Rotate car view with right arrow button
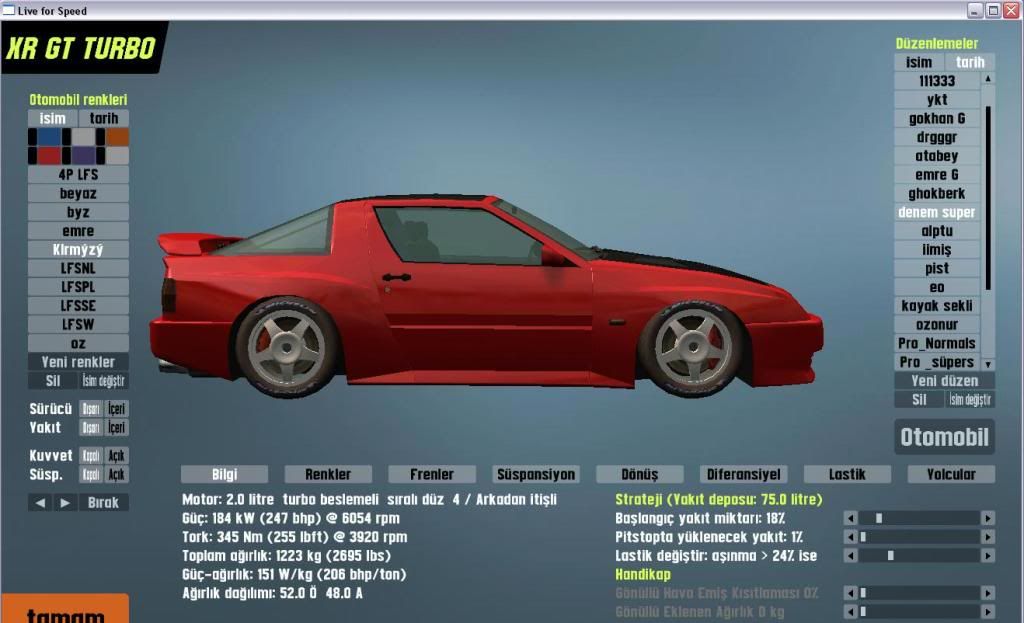The width and height of the screenshot is (1024, 623). point(65,503)
